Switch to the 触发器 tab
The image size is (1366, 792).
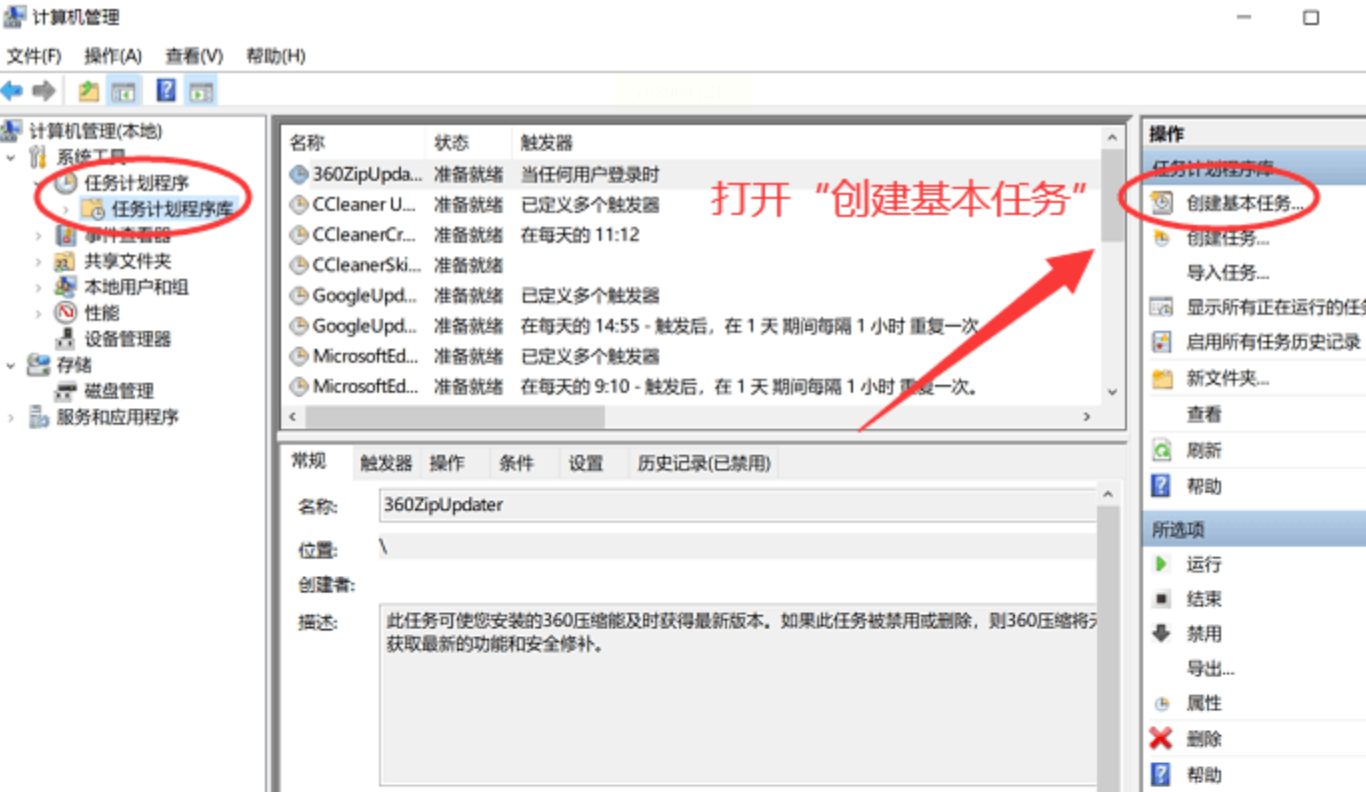coord(386,463)
